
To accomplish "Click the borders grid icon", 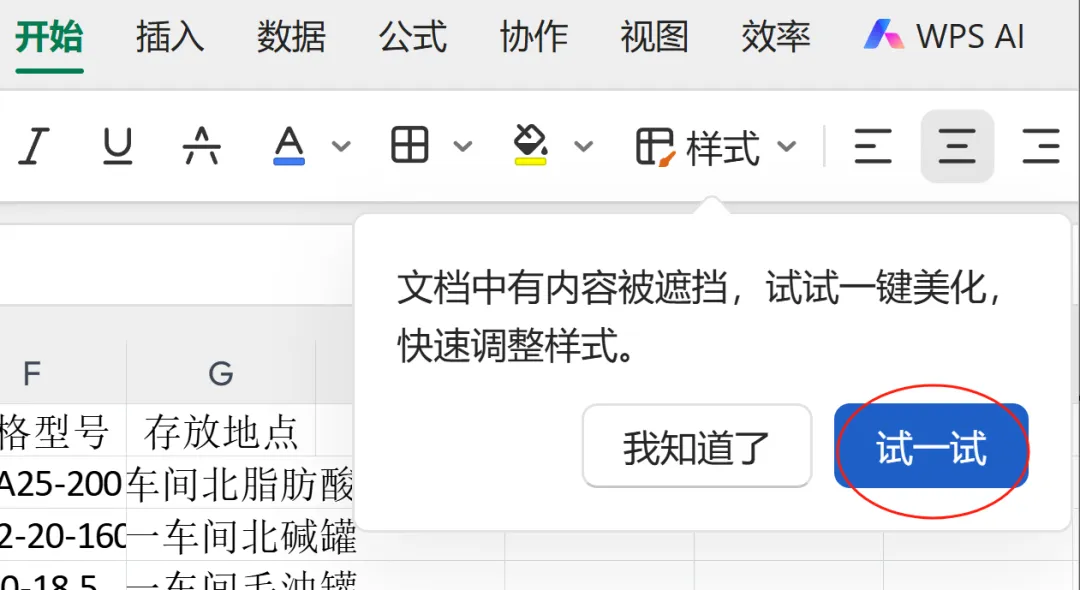I will (410, 145).
